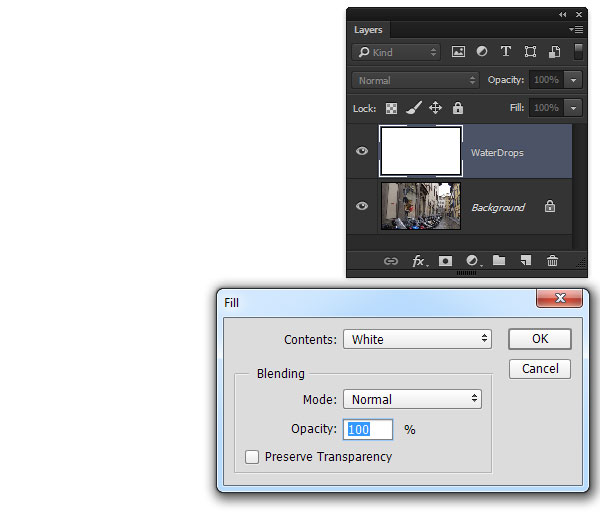
Task: Delete layer using the trash icon
Action: tap(552, 261)
